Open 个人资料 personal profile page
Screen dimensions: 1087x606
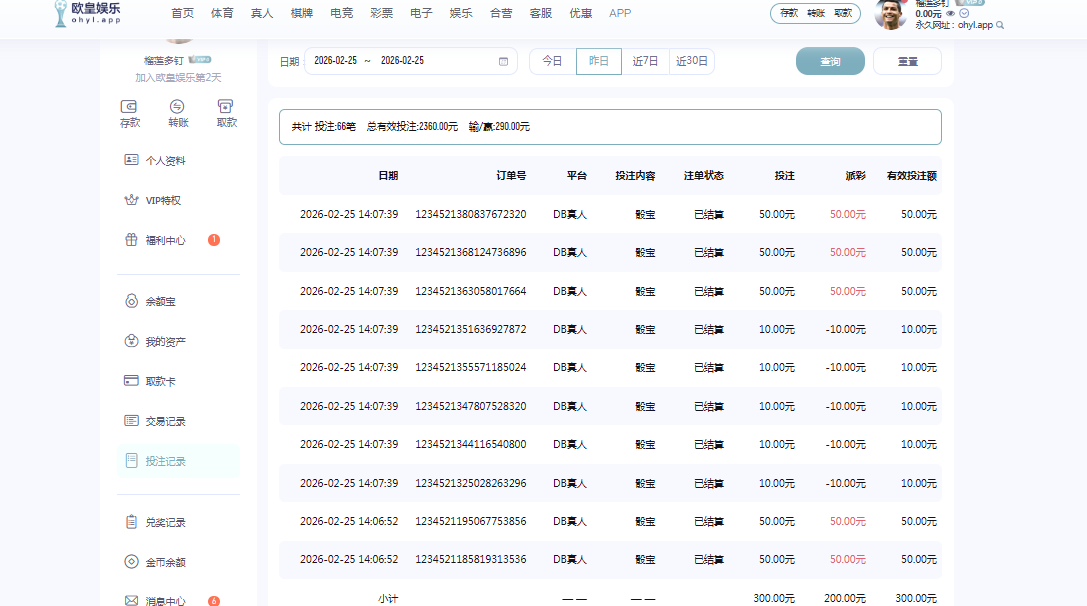click(165, 160)
